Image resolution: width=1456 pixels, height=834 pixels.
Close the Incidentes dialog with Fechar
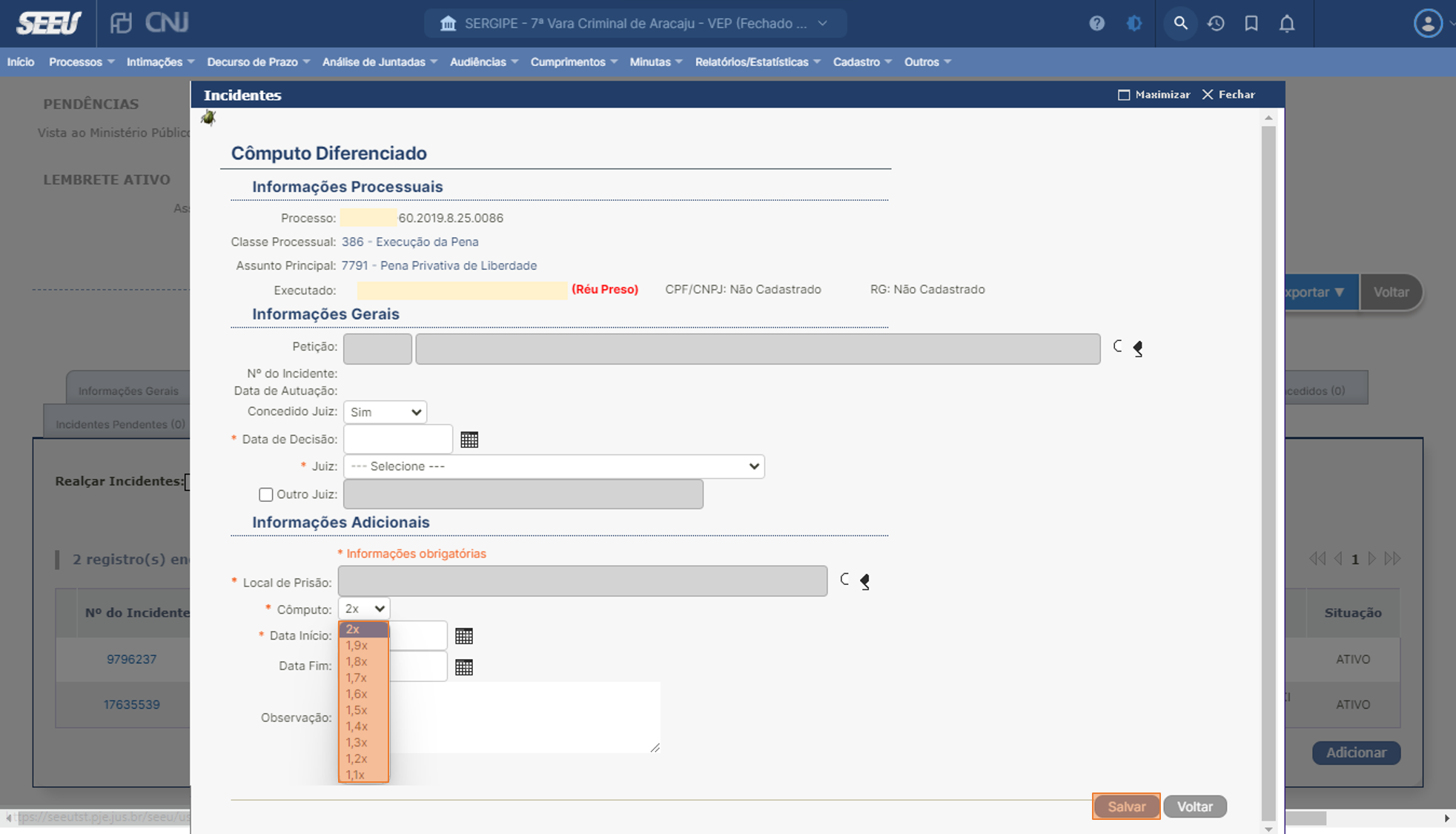[1228, 94]
